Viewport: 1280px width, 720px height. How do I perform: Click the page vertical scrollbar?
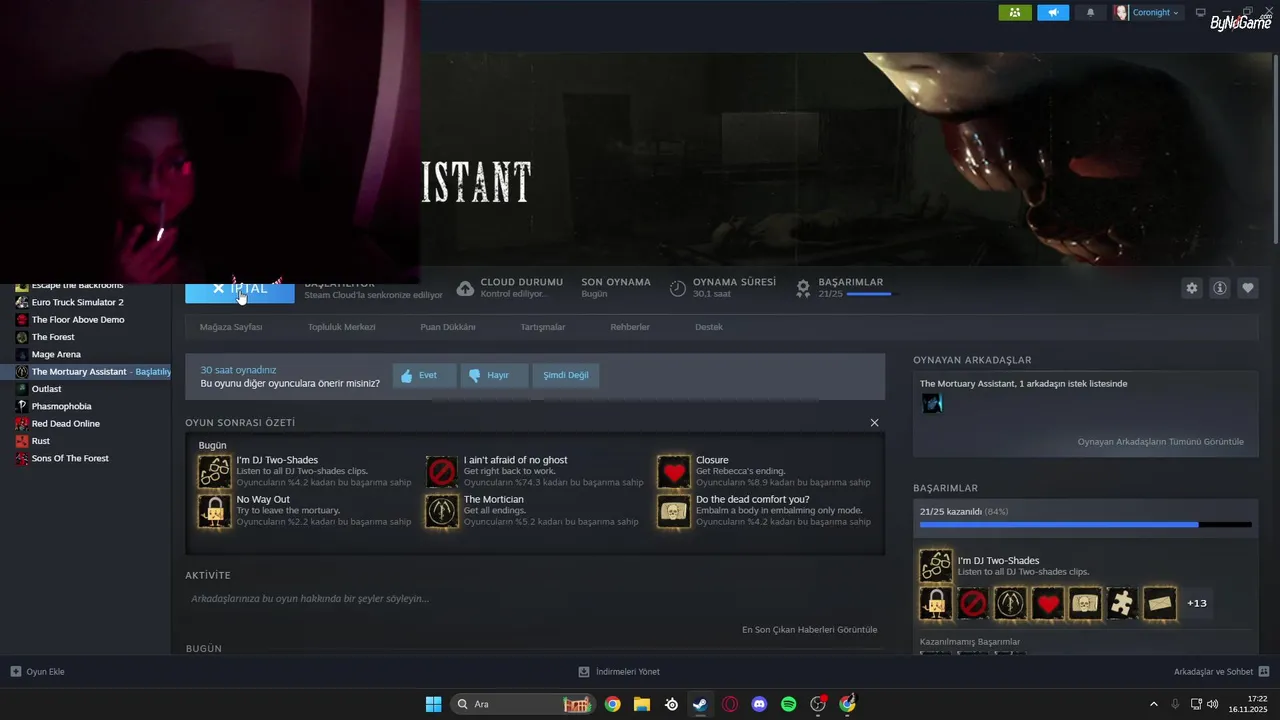coord(1275,150)
